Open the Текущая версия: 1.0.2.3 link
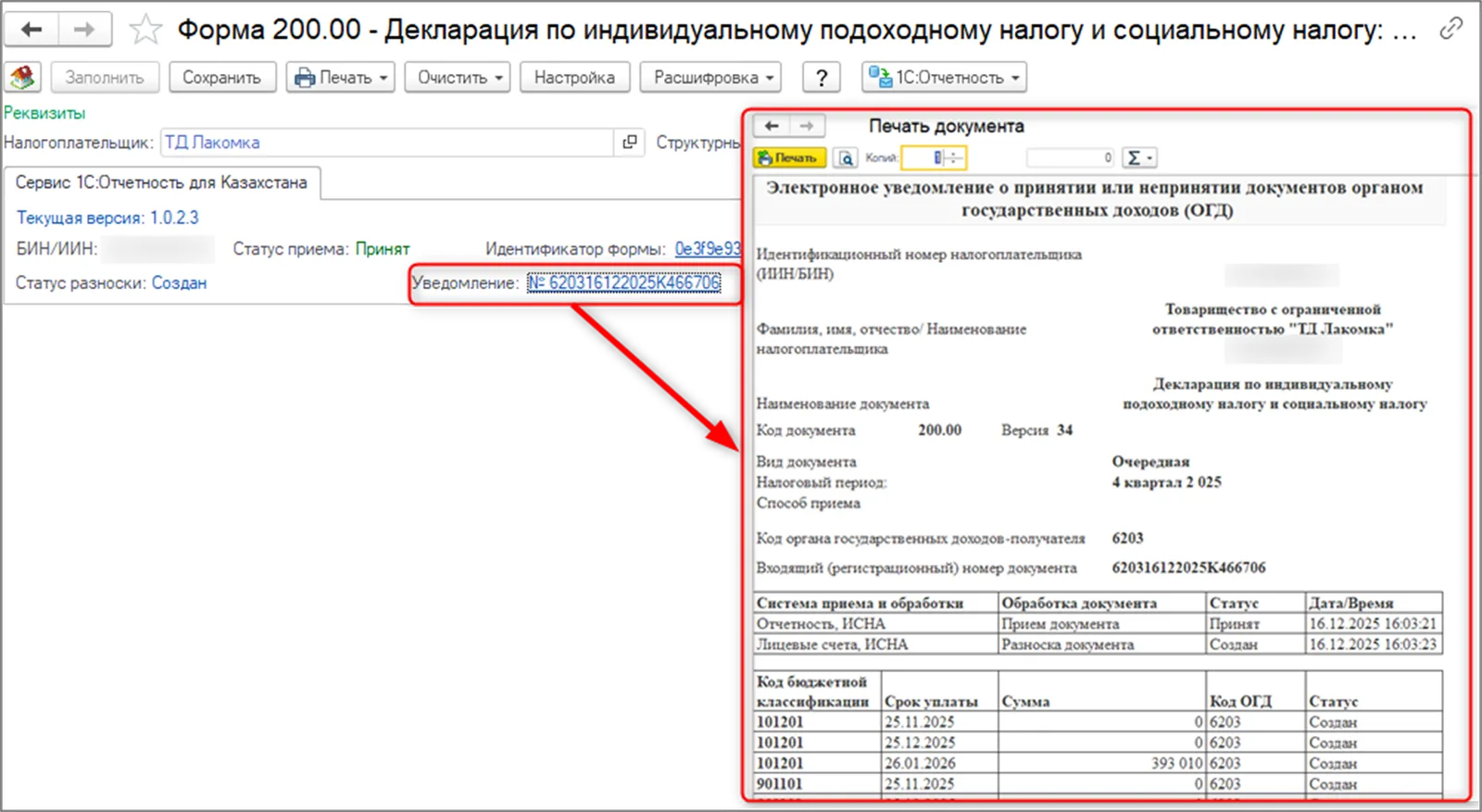 [107, 218]
